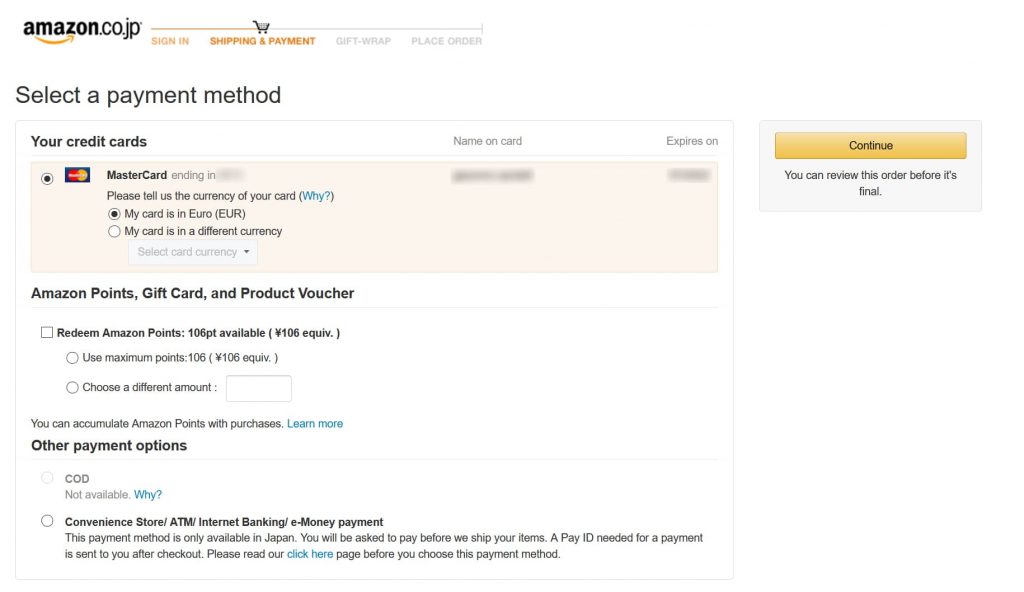The width and height of the screenshot is (1024, 592).
Task: Click the amazon.co.jp logo
Action: (x=82, y=31)
